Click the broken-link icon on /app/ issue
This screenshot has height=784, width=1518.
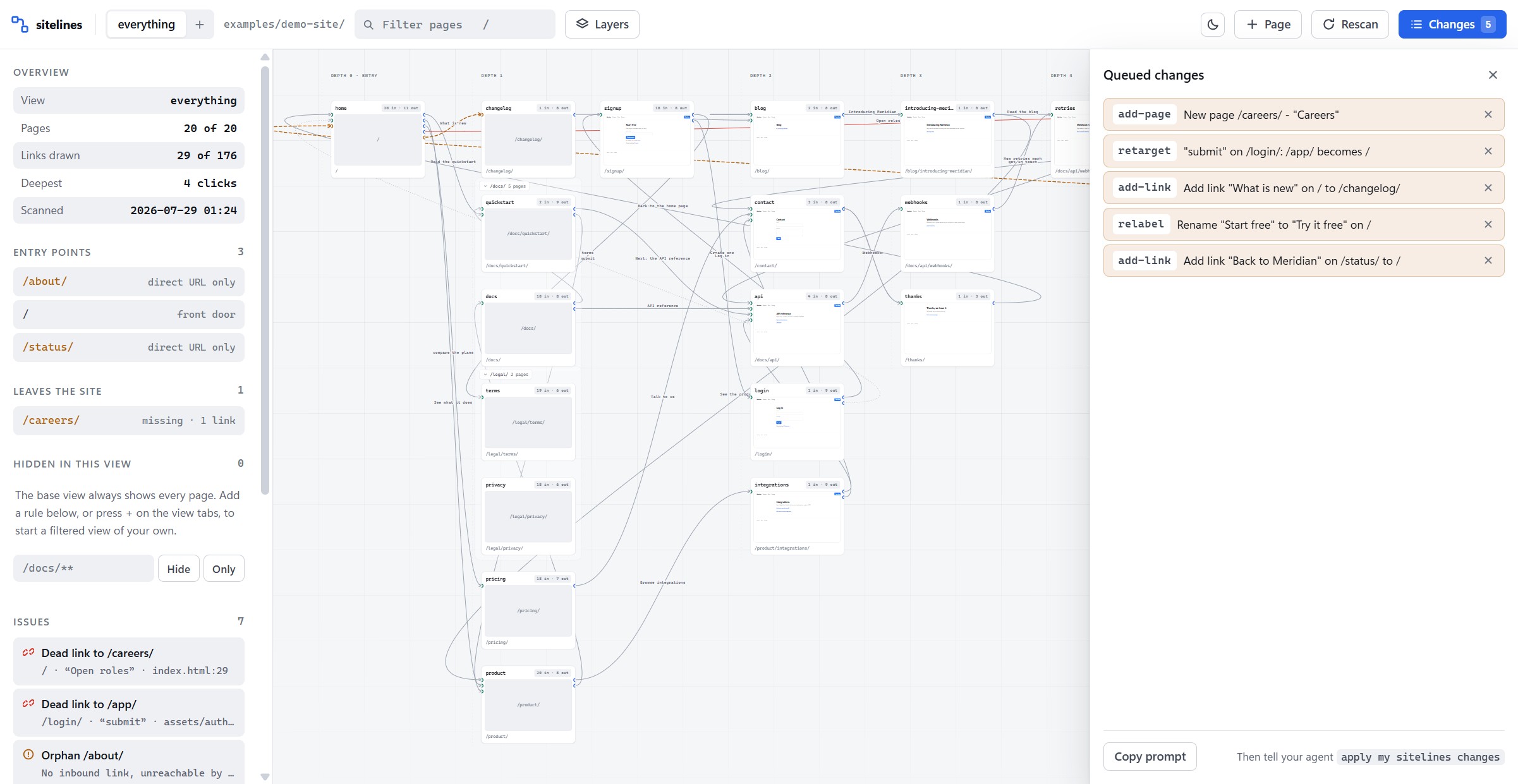pos(28,703)
